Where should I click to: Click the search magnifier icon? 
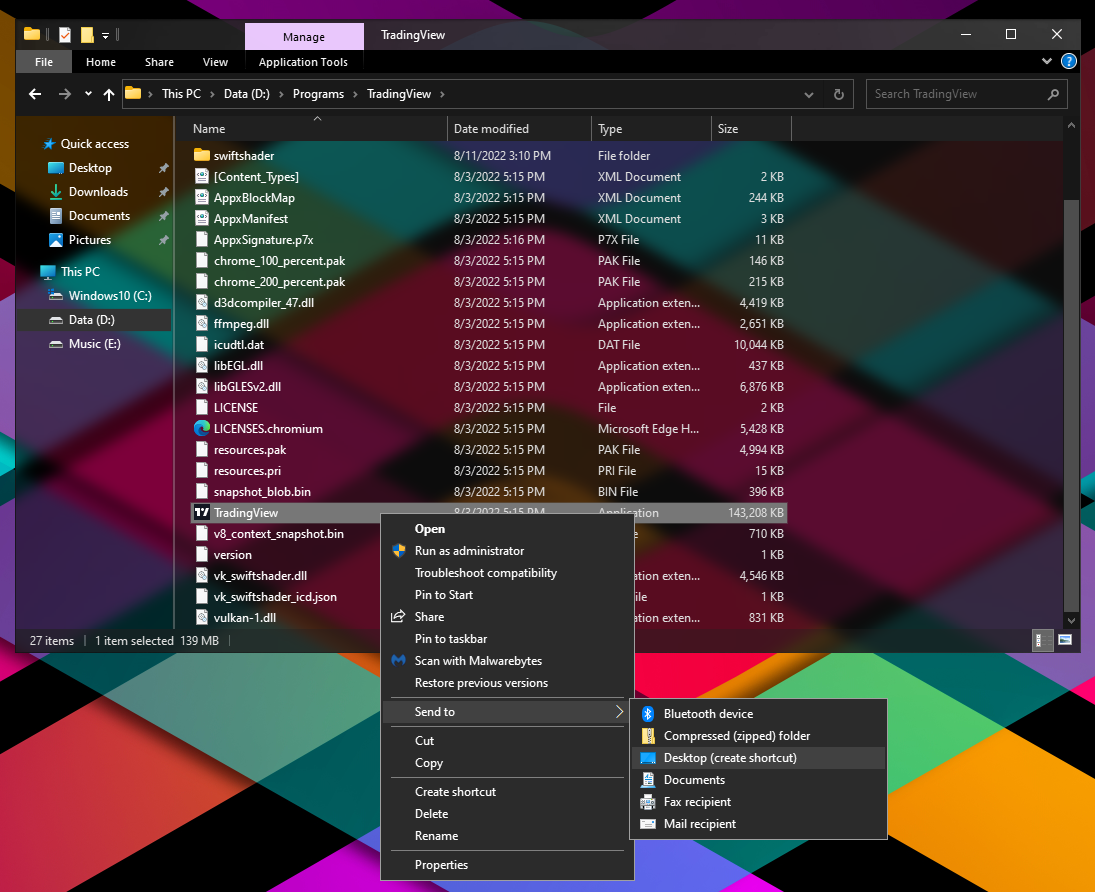[1053, 94]
